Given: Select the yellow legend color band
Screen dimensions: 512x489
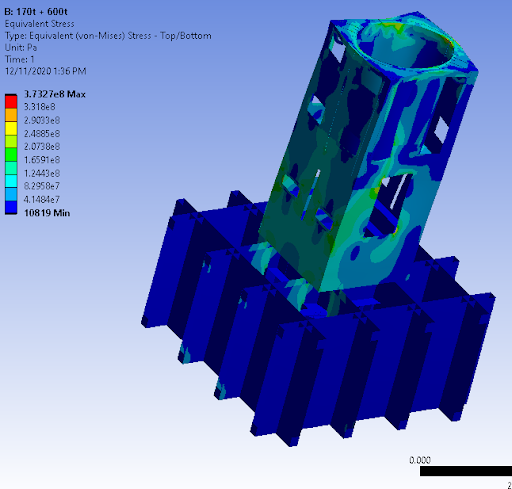Looking at the screenshot, I should click(11, 128).
